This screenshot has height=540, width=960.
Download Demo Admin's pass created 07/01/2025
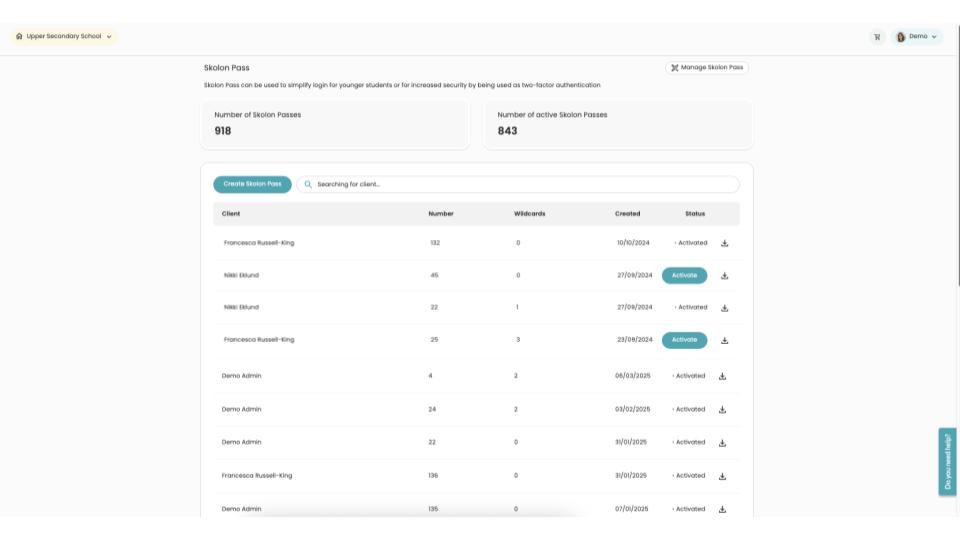723,509
